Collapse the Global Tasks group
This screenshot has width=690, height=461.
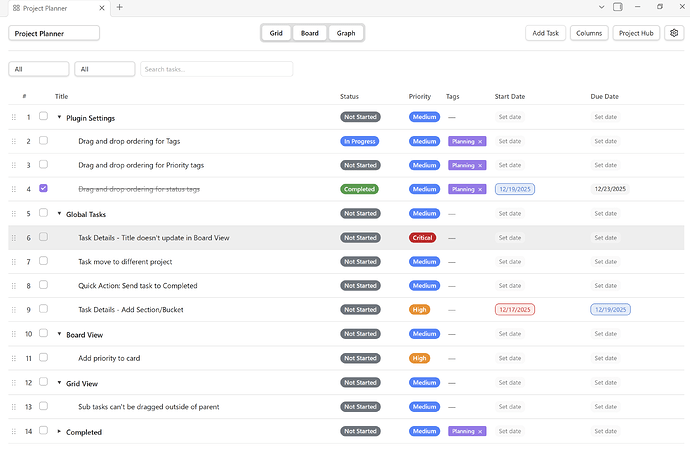(59, 214)
